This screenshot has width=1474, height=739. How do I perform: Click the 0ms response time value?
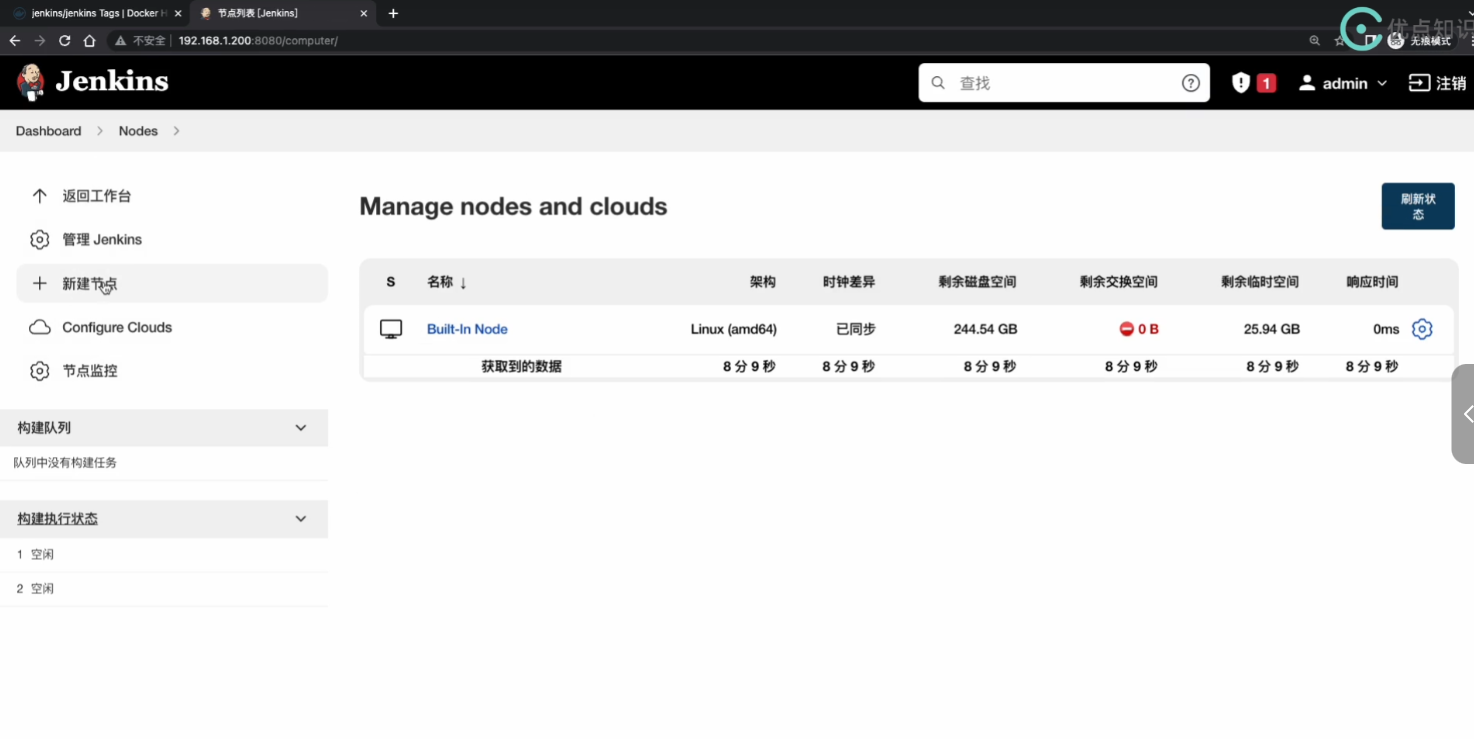[x=1386, y=329]
